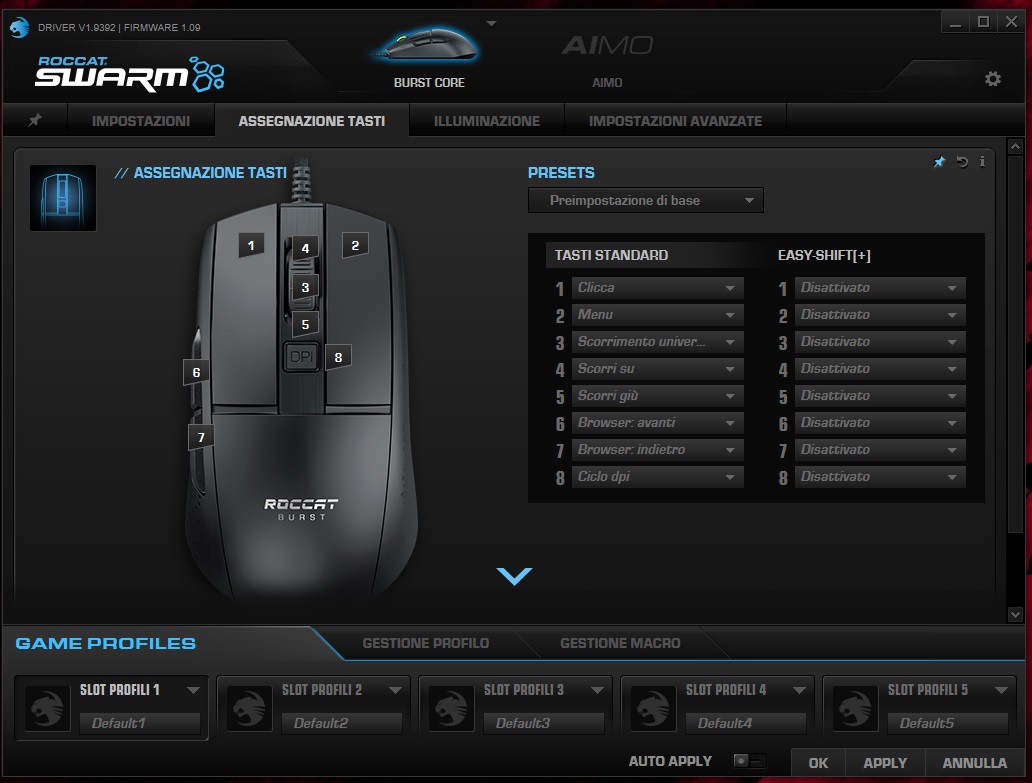Open Easy-Shift button 1 'Disattivato' dropdown

(x=880, y=288)
